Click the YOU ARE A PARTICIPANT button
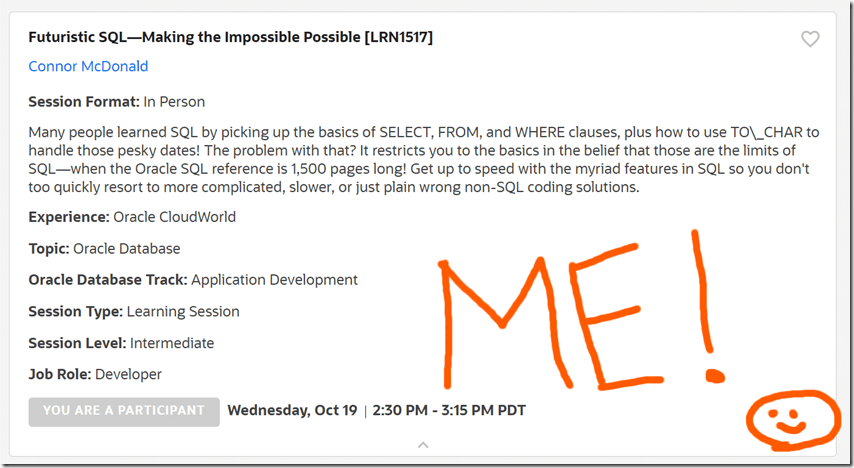 click(124, 411)
